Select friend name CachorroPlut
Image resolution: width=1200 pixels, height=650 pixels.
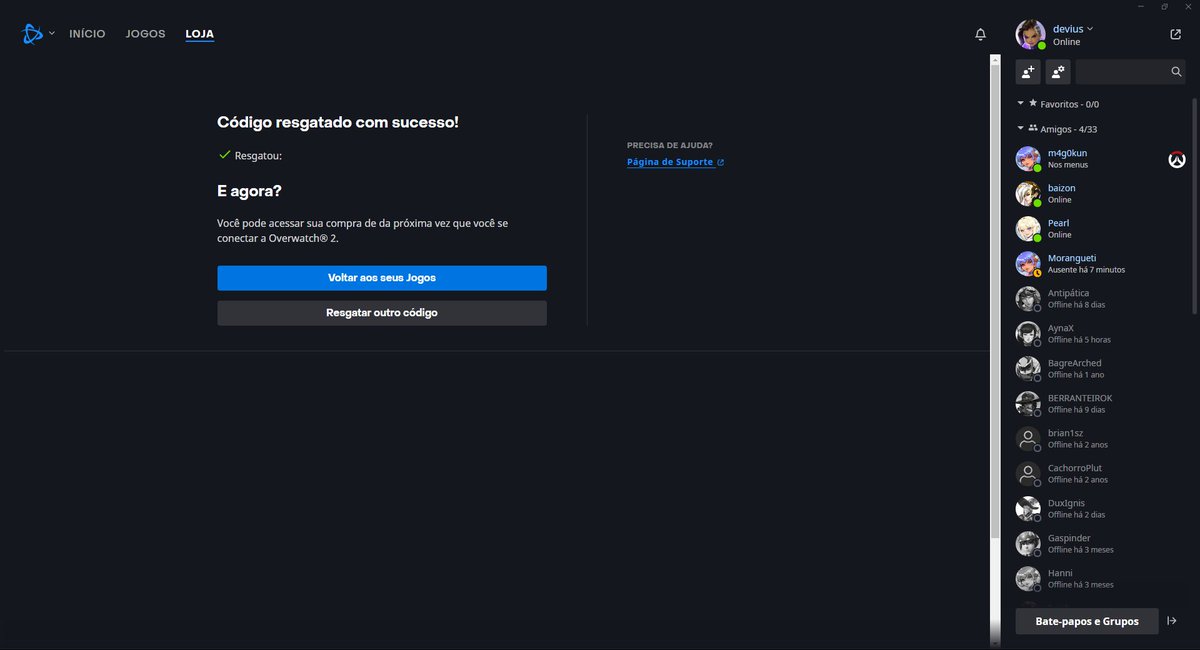pos(1075,468)
